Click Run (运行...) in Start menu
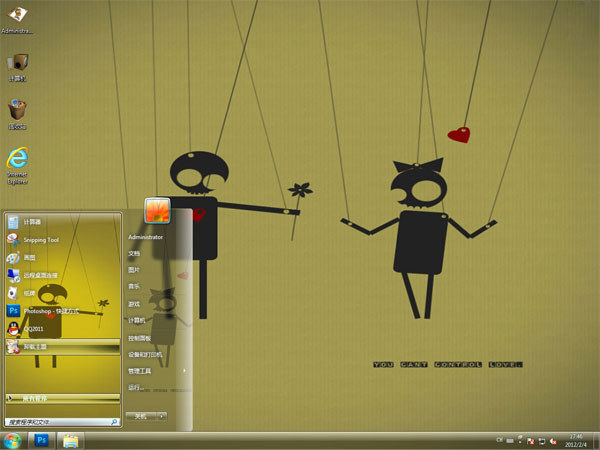The height and width of the screenshot is (450, 600). tap(135, 388)
